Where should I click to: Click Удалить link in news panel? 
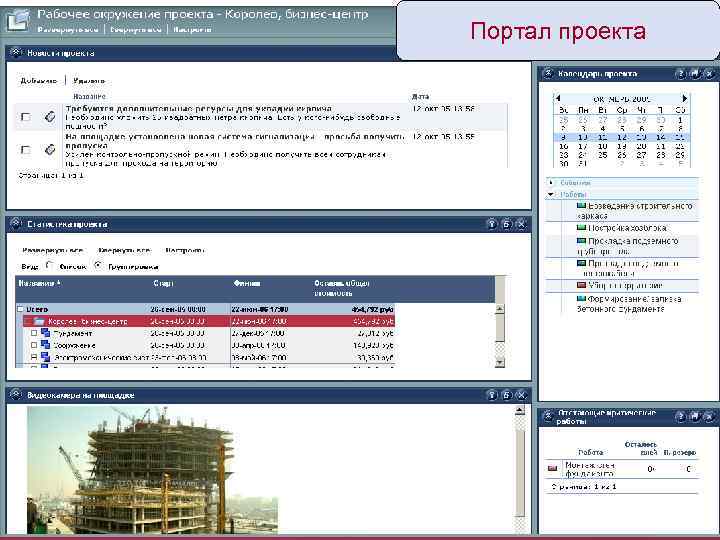pyautogui.click(x=89, y=81)
